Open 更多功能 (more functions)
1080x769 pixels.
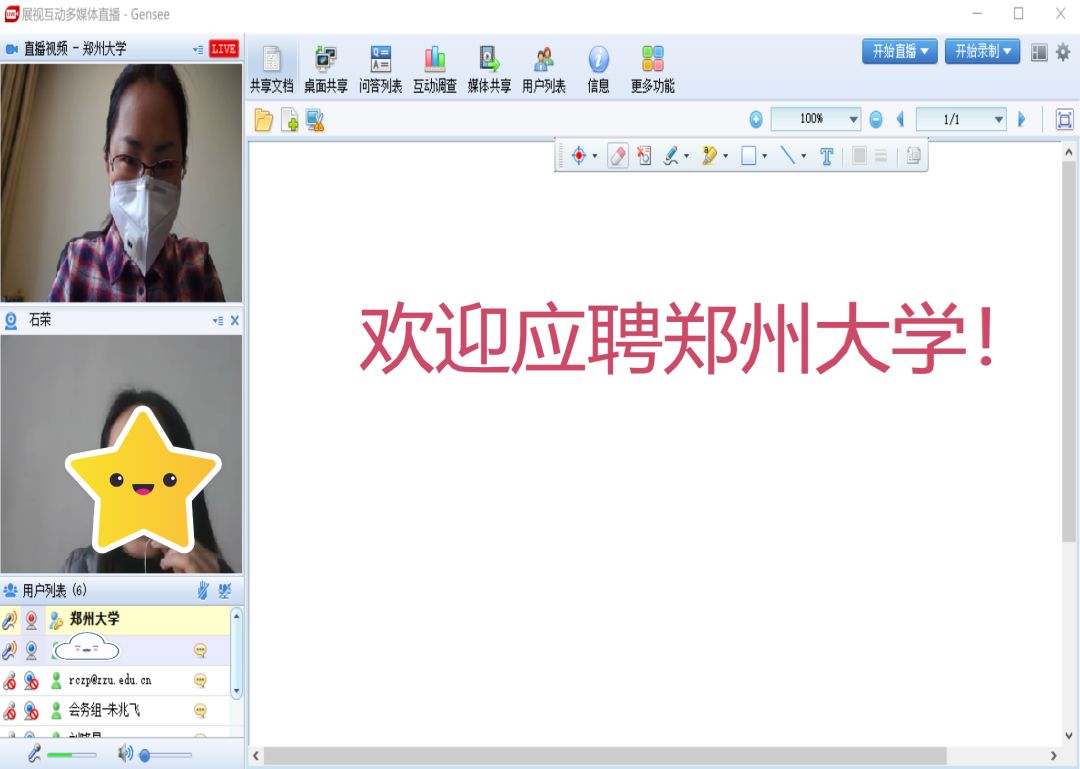pos(652,70)
